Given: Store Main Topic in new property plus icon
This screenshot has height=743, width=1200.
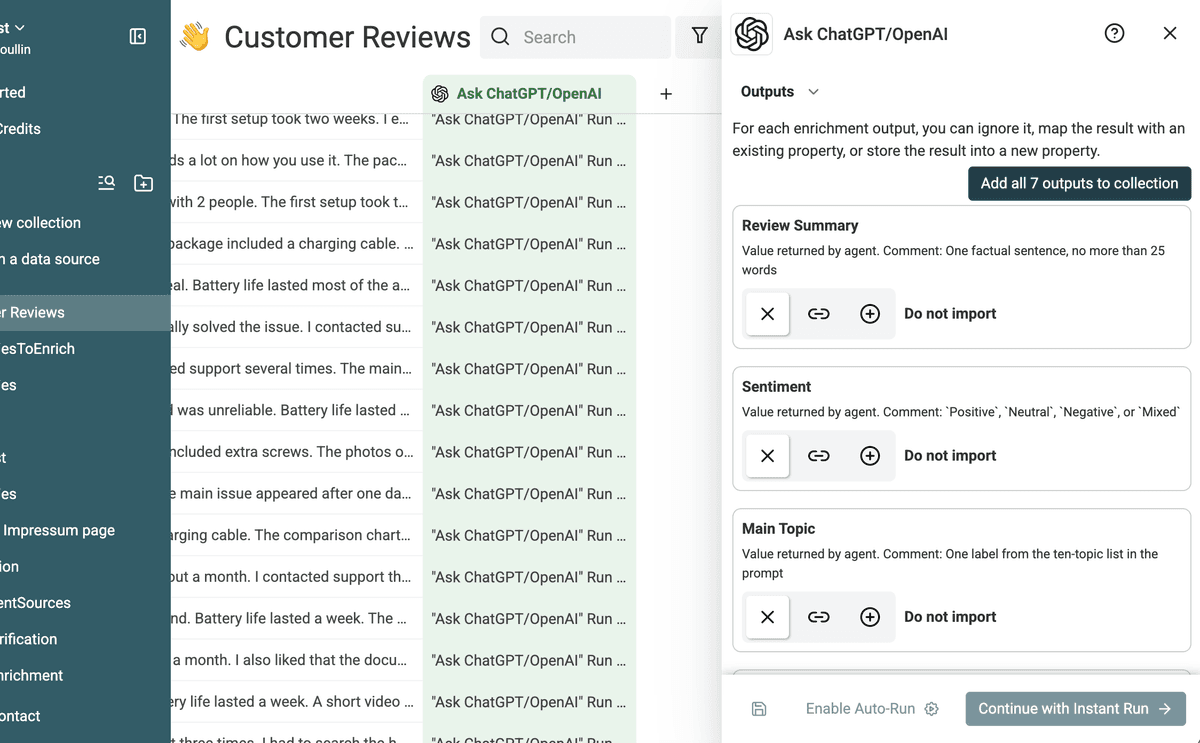Looking at the screenshot, I should point(870,617).
